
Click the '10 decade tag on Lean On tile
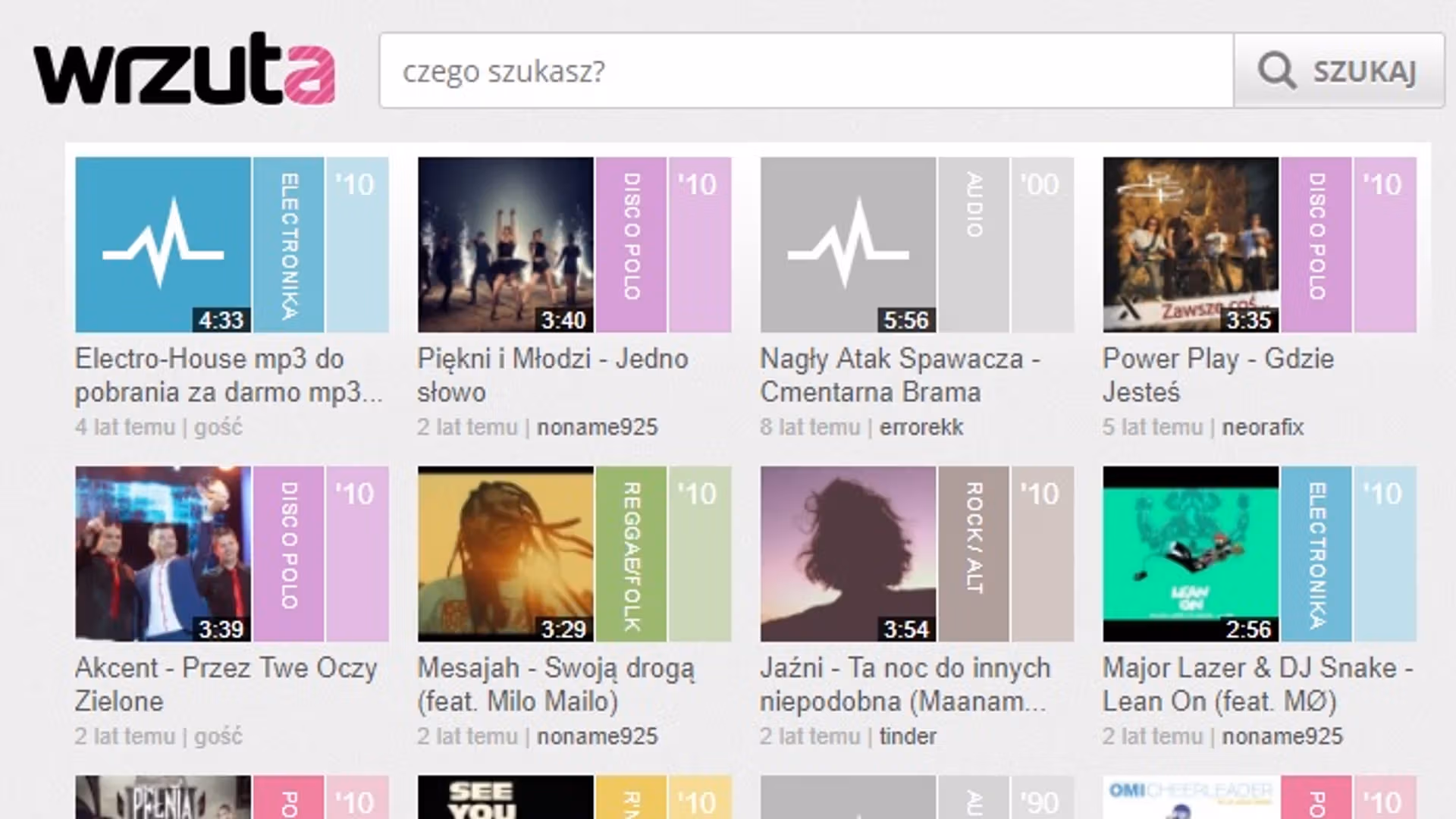point(1385,554)
